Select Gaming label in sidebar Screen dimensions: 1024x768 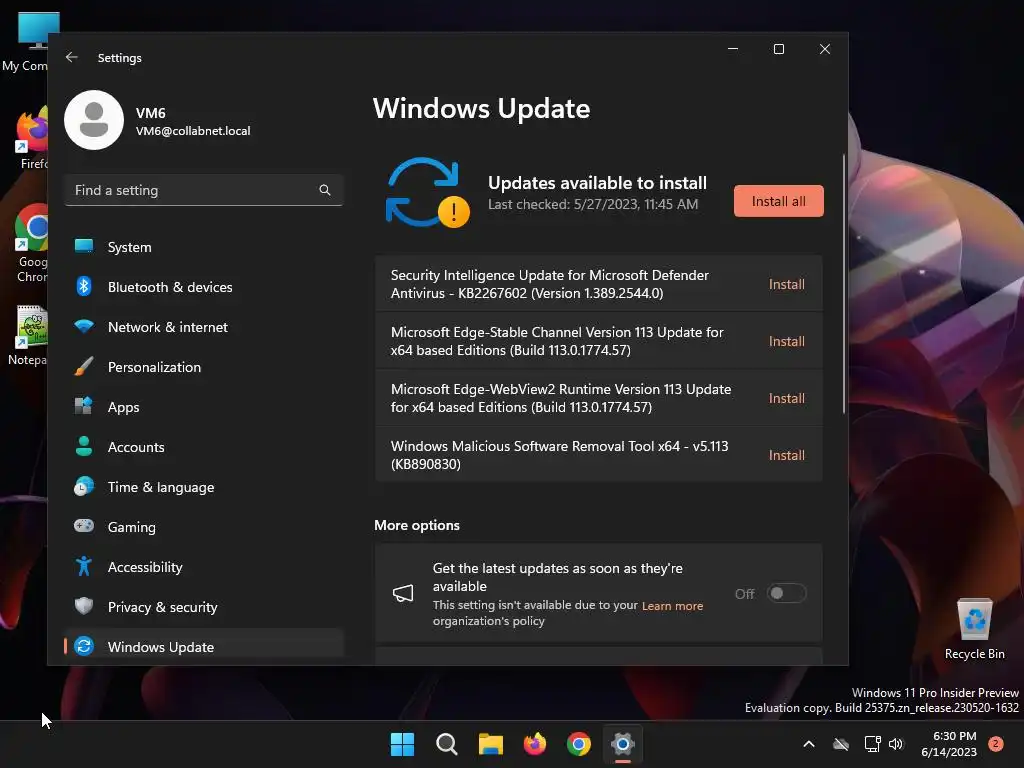coord(132,527)
